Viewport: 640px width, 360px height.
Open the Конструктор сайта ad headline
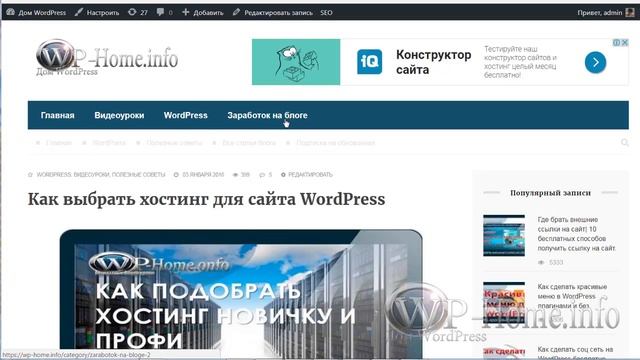[x=433, y=62]
